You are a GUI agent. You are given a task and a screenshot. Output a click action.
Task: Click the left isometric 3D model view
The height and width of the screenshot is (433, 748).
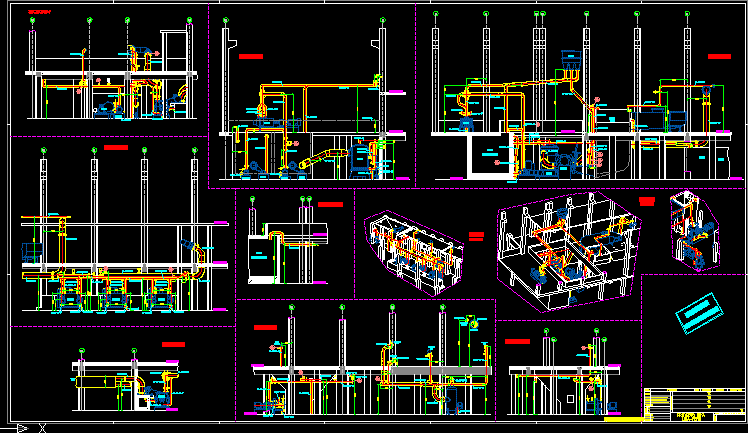414,252
